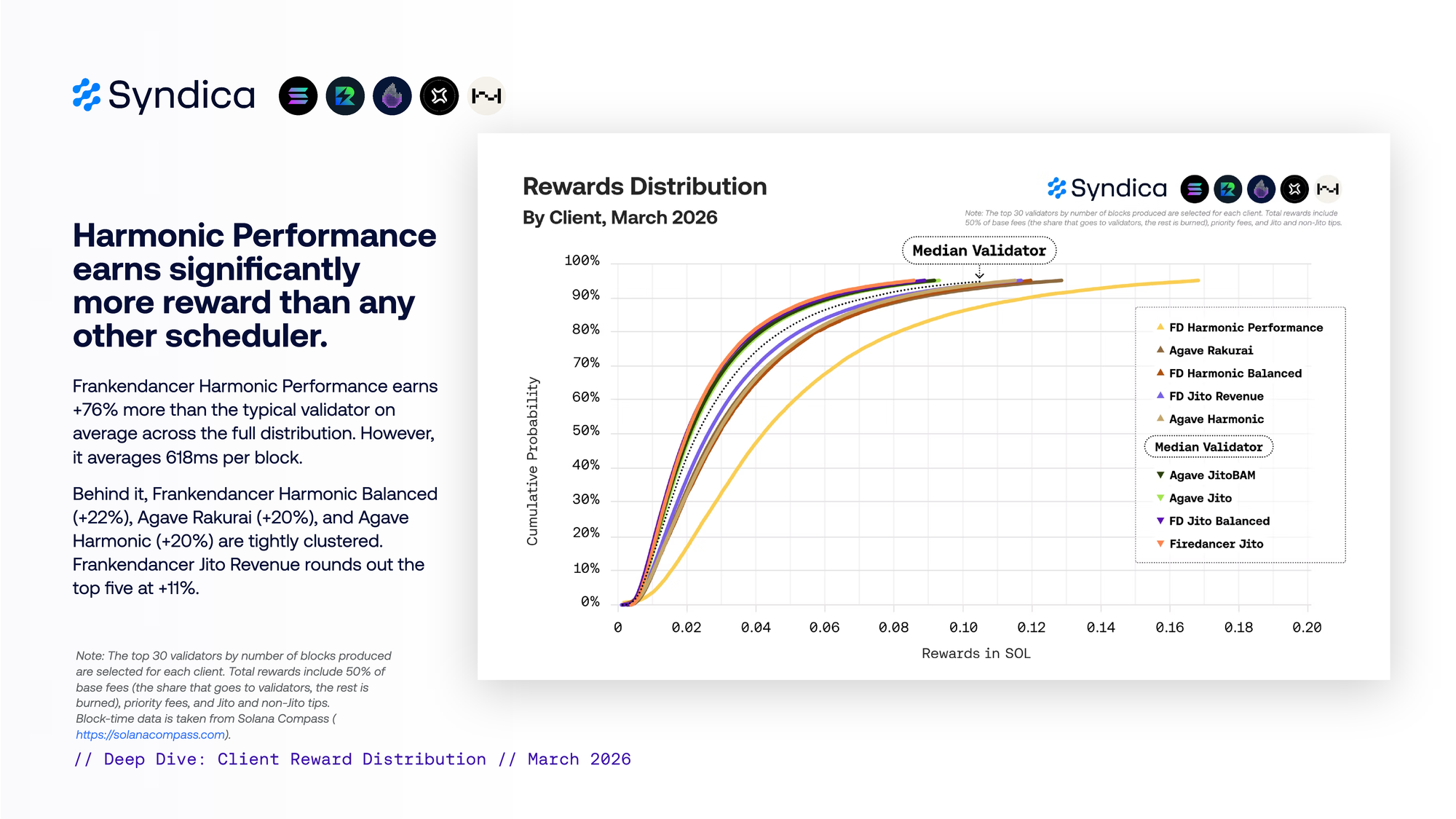Image resolution: width=1456 pixels, height=819 pixels.
Task: Open the solanacompass.com link
Action: click(151, 735)
